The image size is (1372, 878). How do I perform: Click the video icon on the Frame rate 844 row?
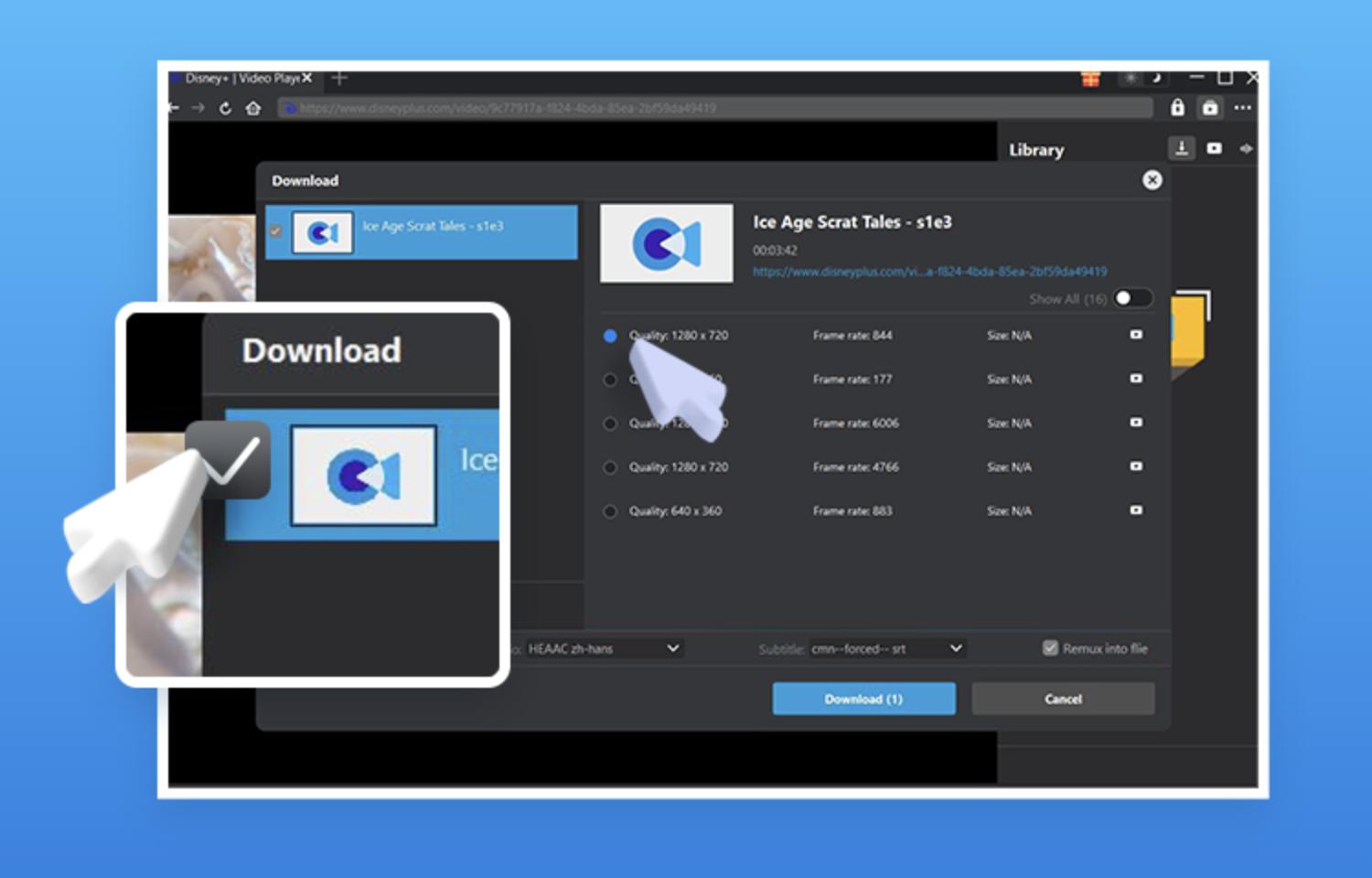[x=1136, y=335]
